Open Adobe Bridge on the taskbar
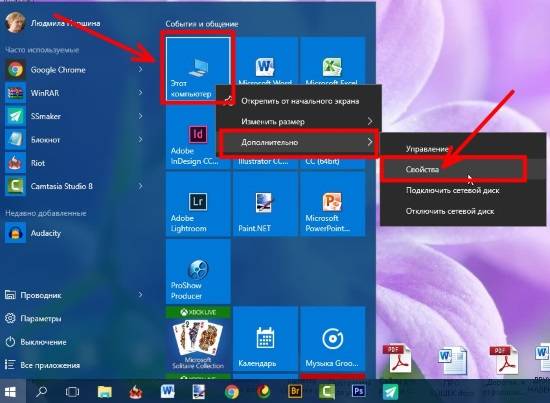 coord(295,391)
